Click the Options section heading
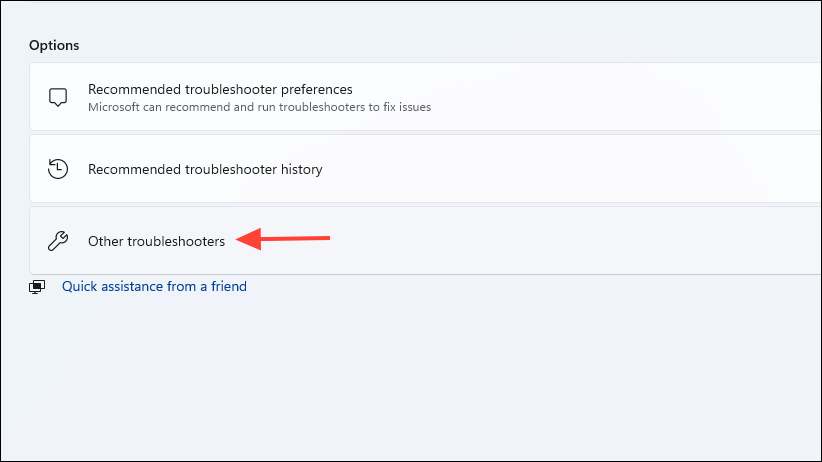 point(54,46)
